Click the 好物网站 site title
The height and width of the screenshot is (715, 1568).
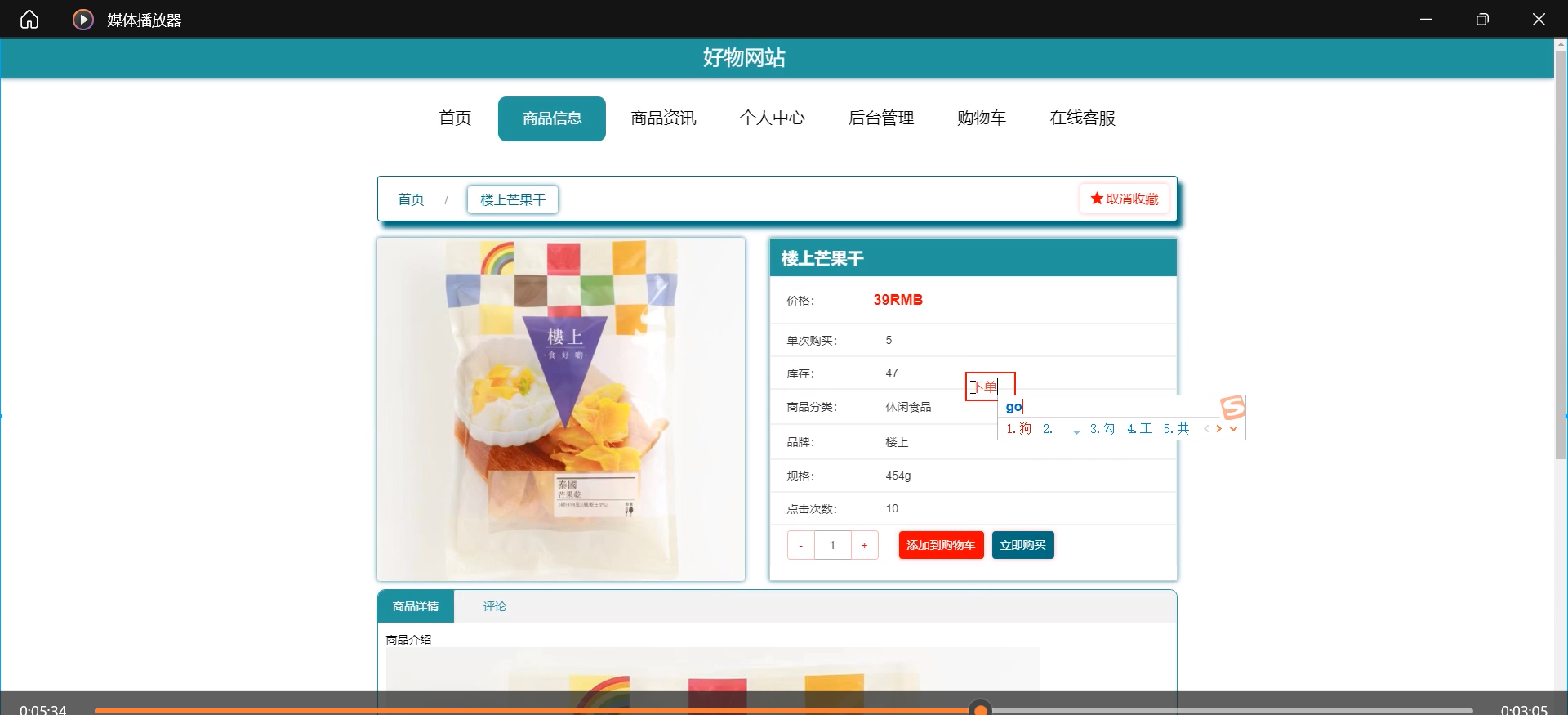[x=744, y=58]
